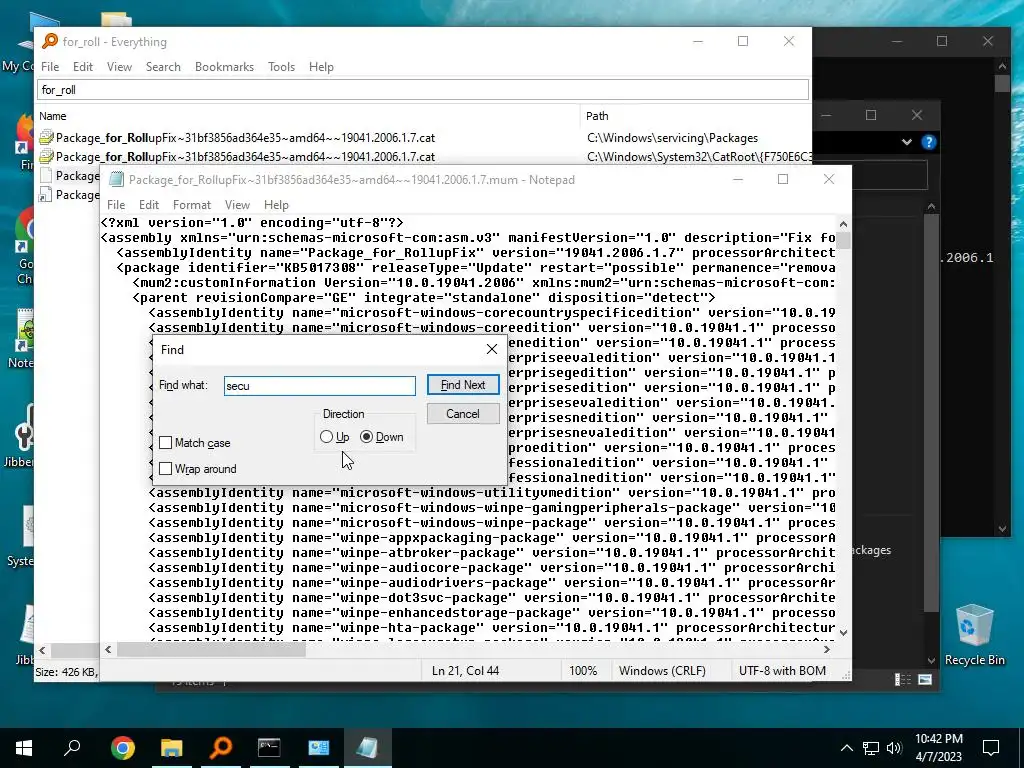Click Everything horizontal scroll left arrow

(42, 650)
